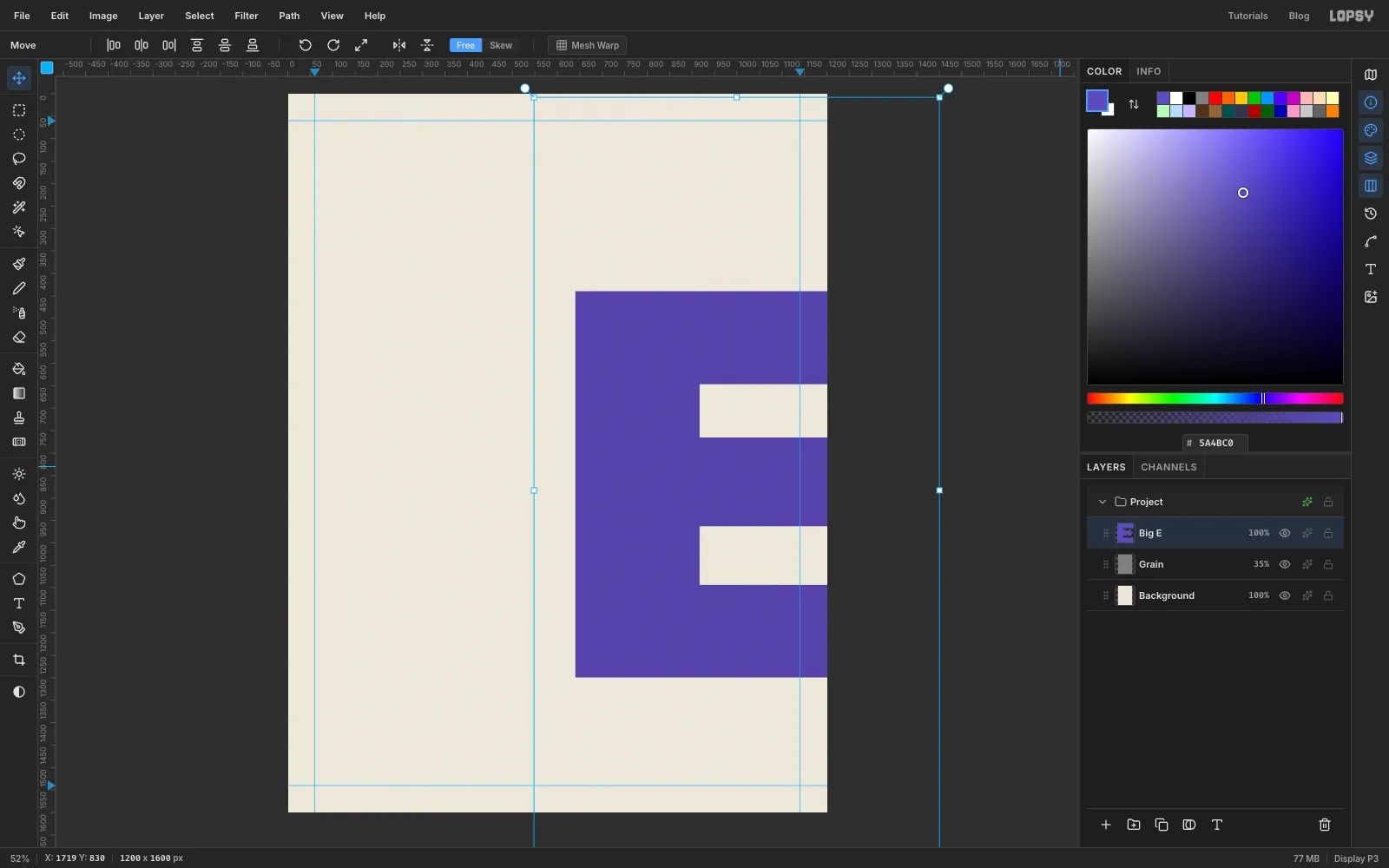Viewport: 1389px width, 868px height.
Task: Open the Path menu
Action: 289,16
